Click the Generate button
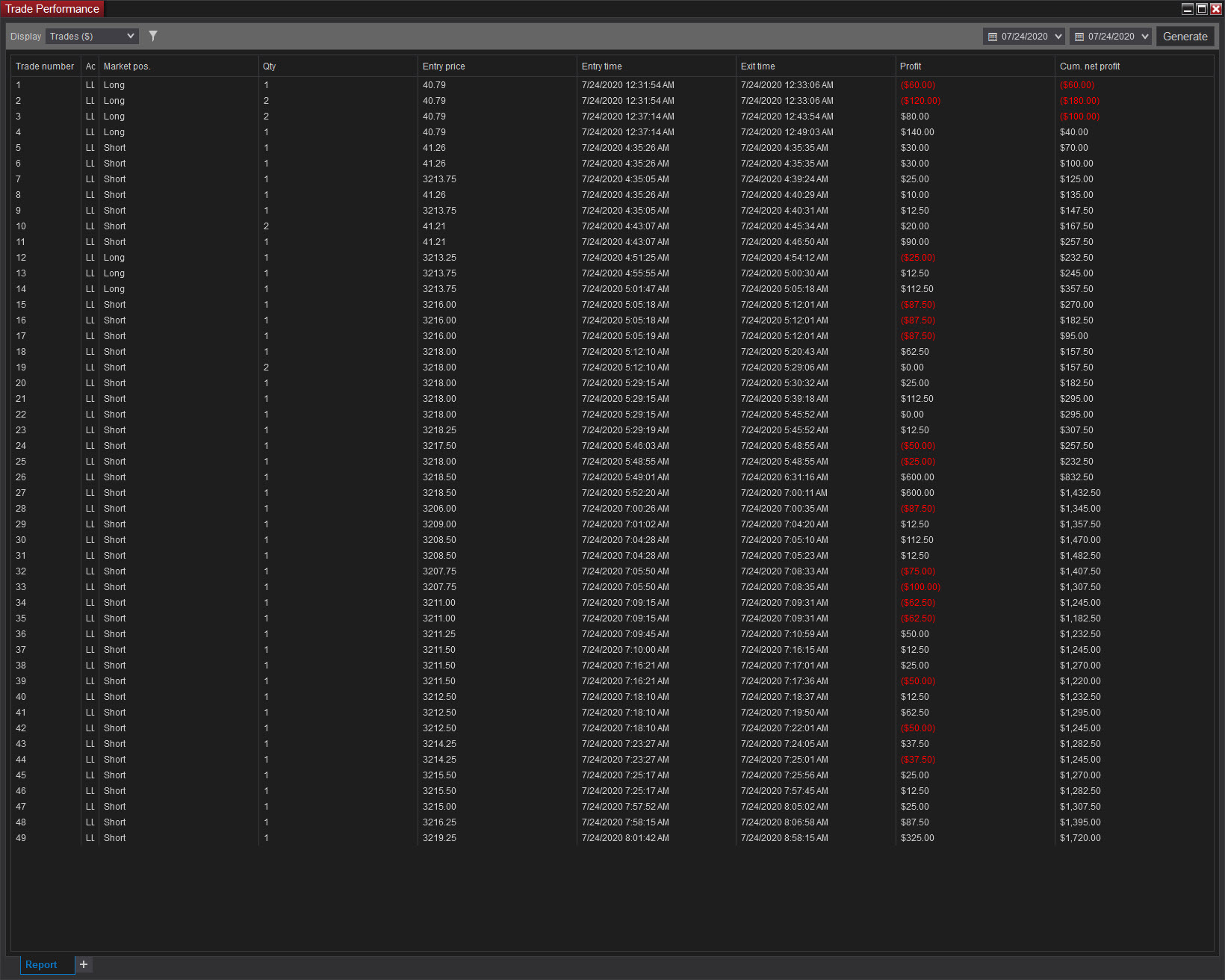 (x=1185, y=37)
